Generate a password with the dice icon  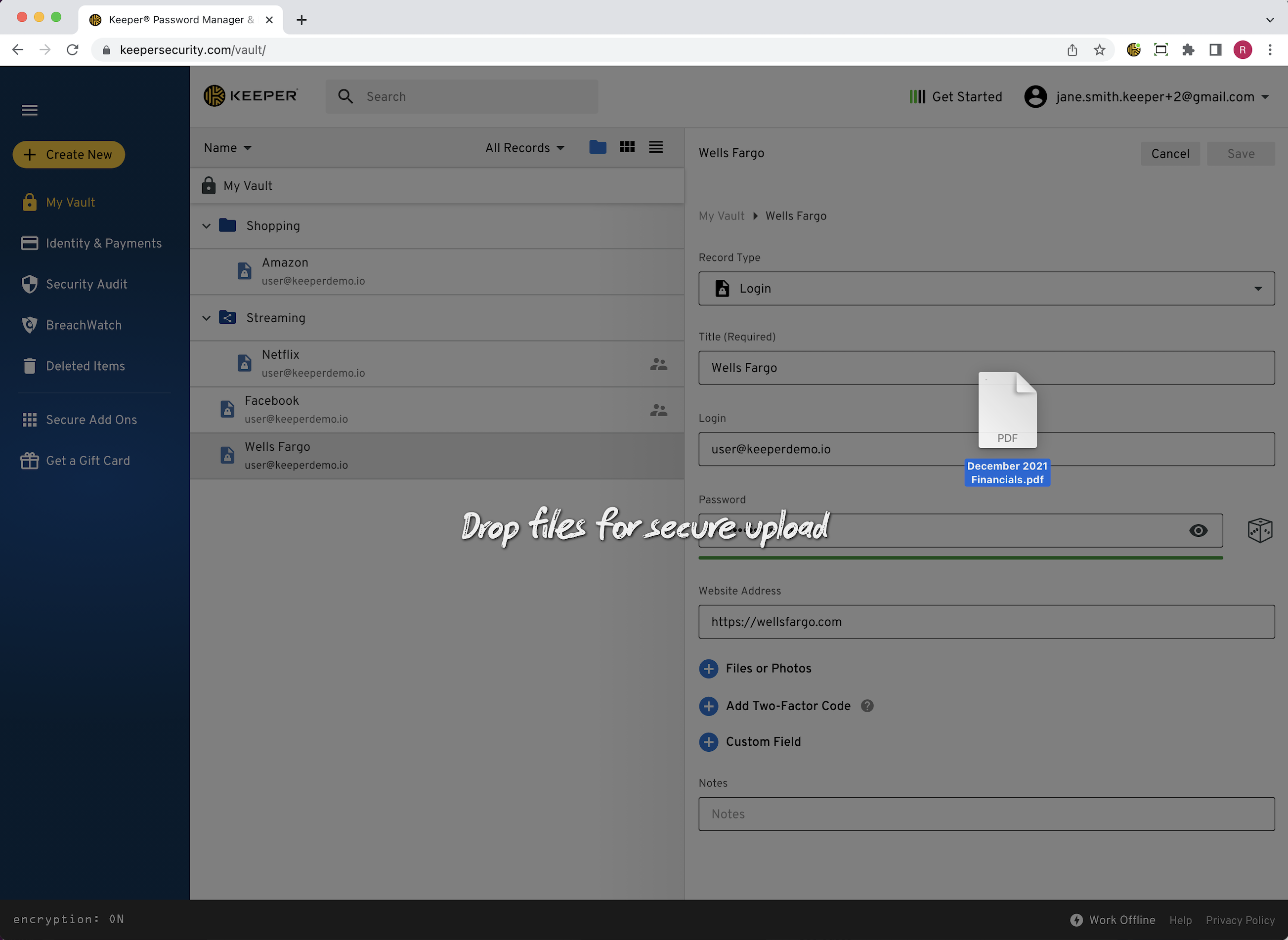point(1260,531)
